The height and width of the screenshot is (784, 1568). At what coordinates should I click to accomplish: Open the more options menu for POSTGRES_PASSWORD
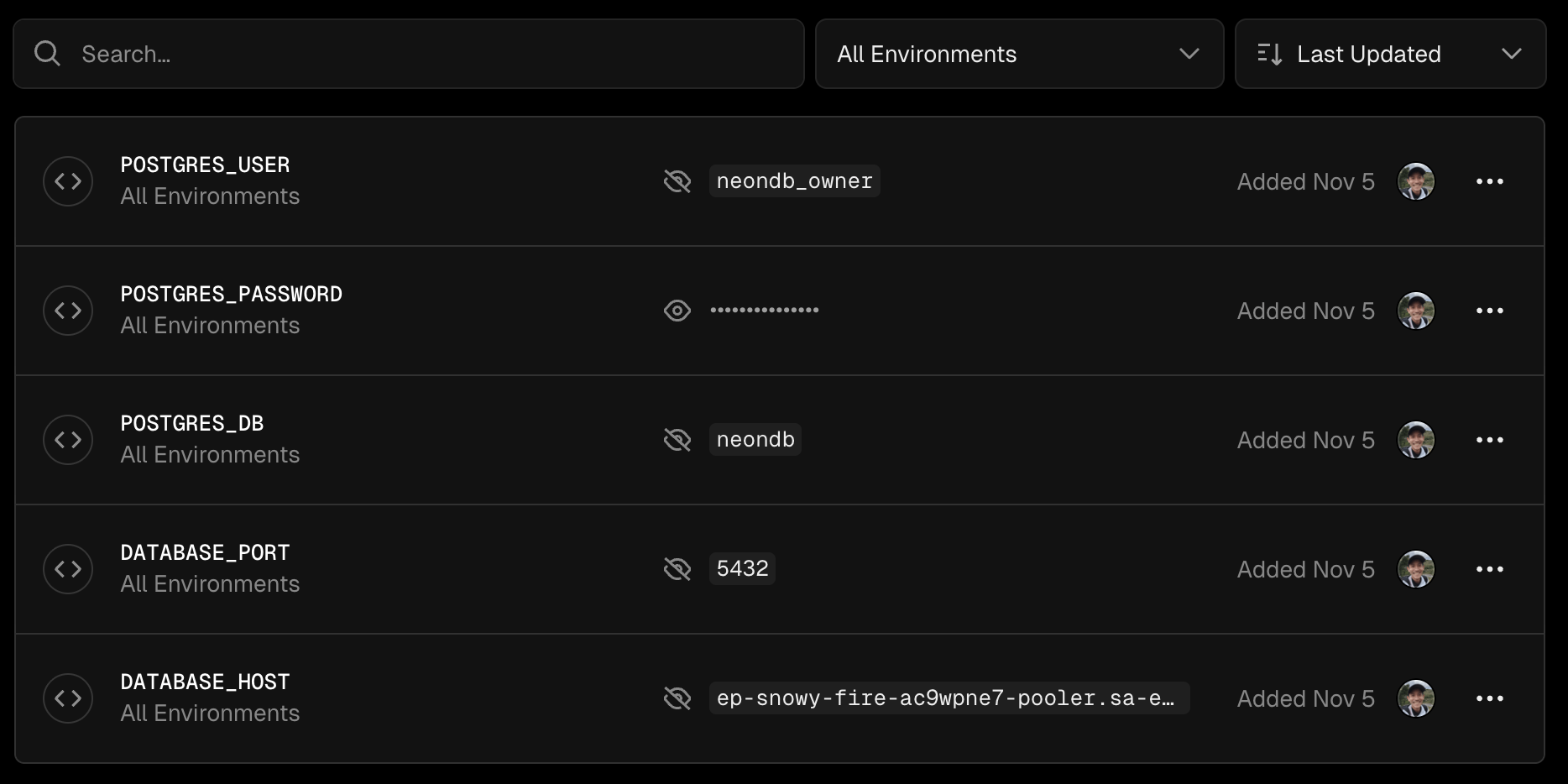[x=1489, y=311]
